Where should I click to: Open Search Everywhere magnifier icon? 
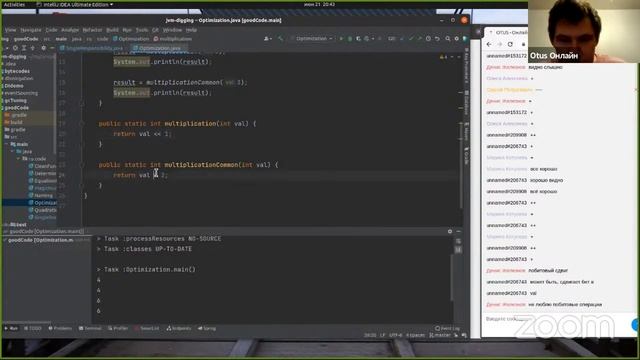coord(448,39)
